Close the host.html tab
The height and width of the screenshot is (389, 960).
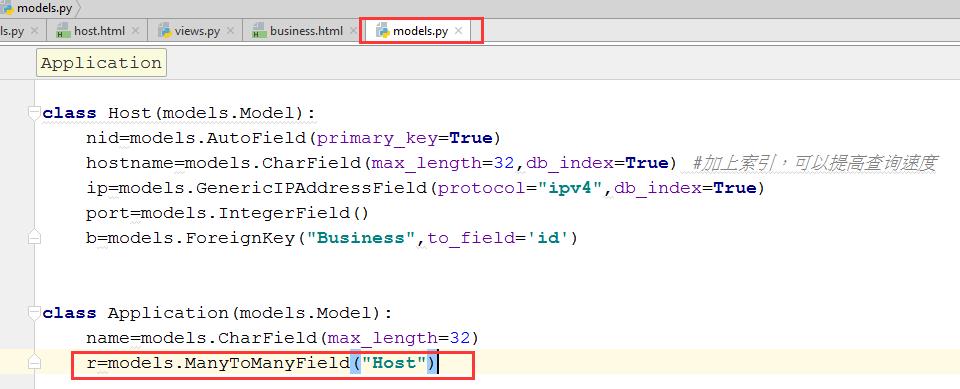135,30
